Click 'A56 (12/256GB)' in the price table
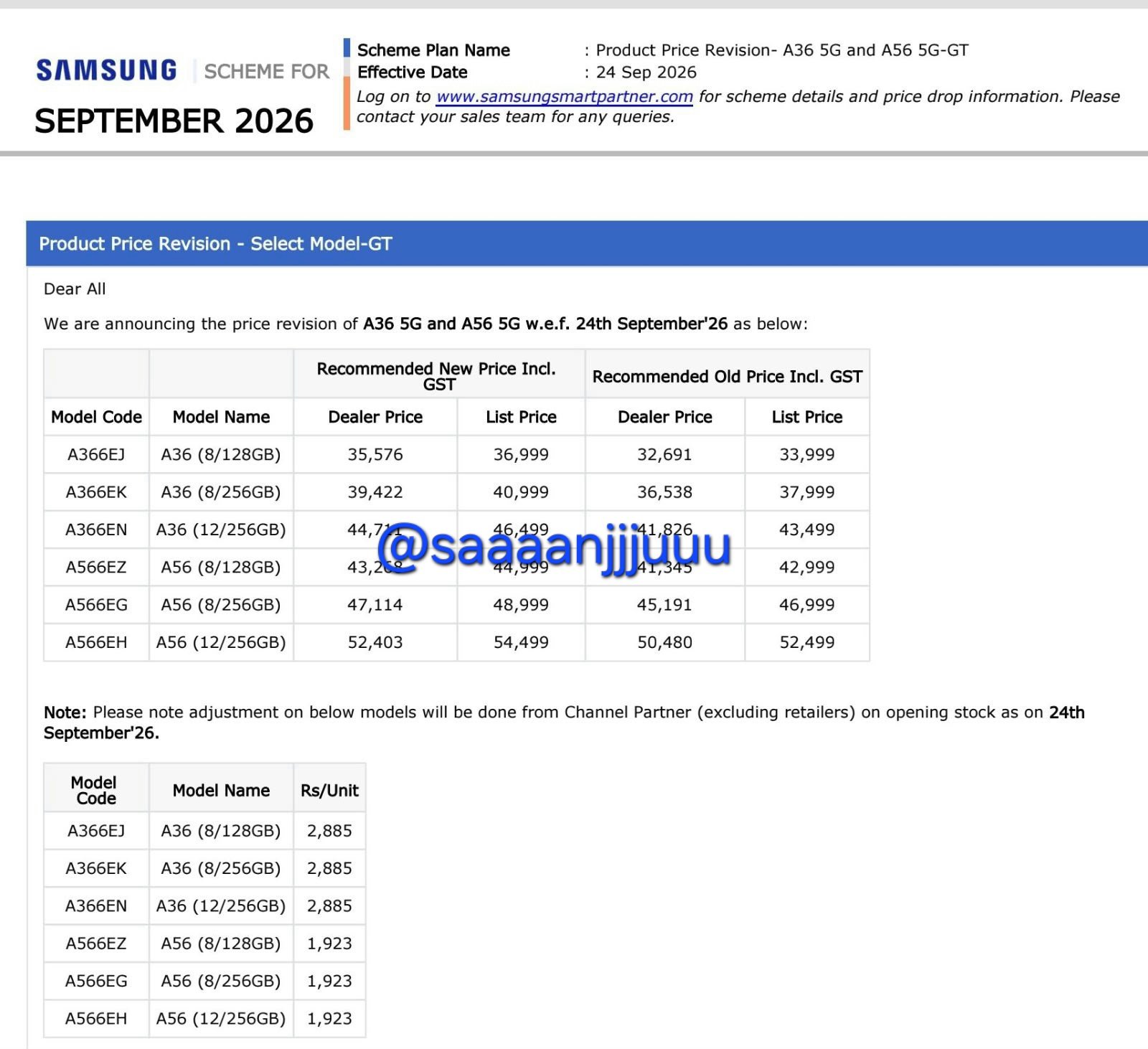This screenshot has height=1049, width=1148. click(221, 642)
